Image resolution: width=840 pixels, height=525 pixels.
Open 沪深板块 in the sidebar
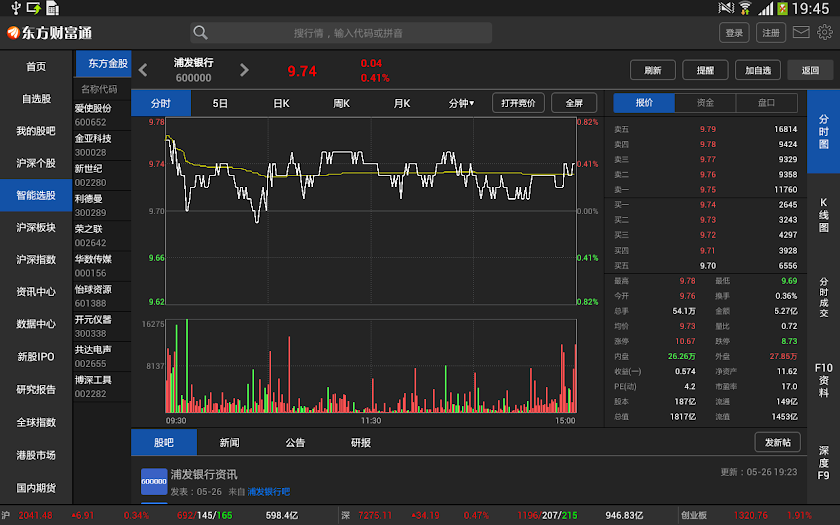pos(36,228)
